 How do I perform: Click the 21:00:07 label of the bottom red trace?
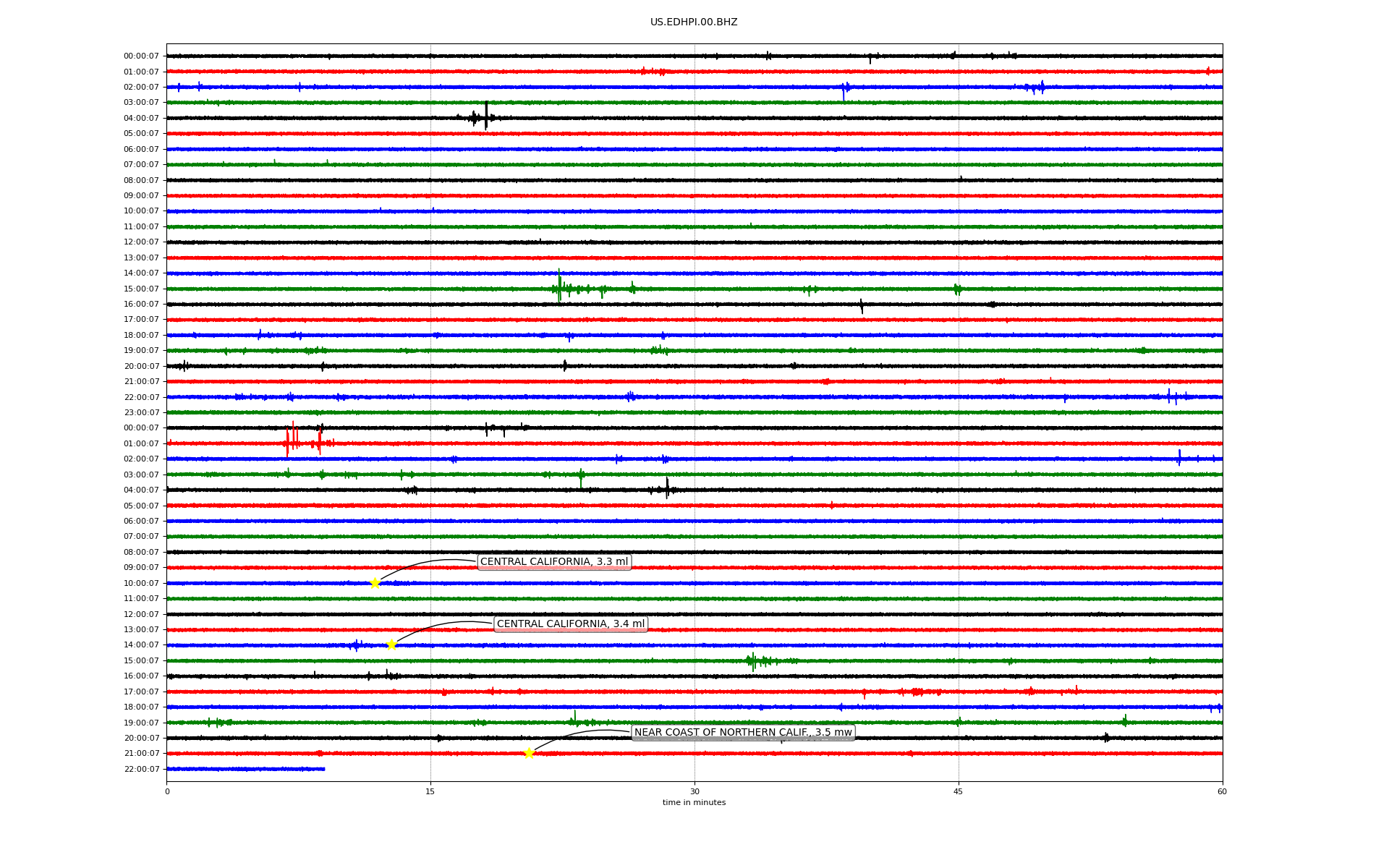(141, 754)
